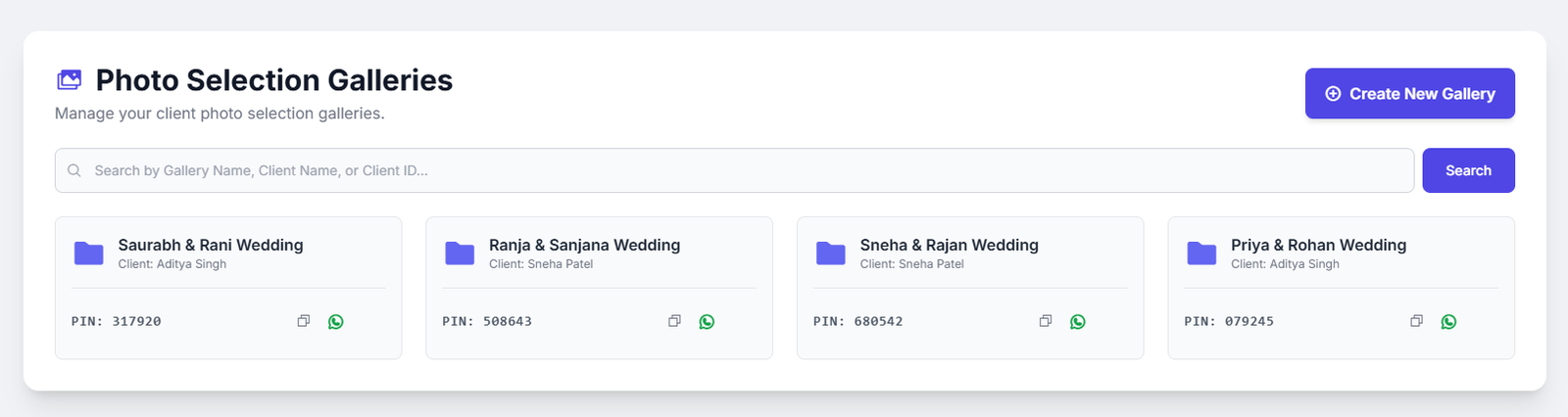Click the Search button
The image size is (1568, 417).
click(x=1468, y=170)
